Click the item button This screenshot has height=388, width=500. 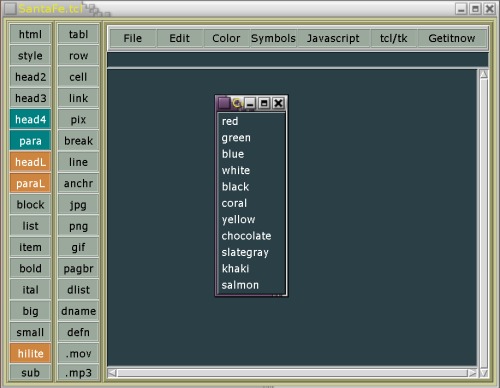[30, 247]
